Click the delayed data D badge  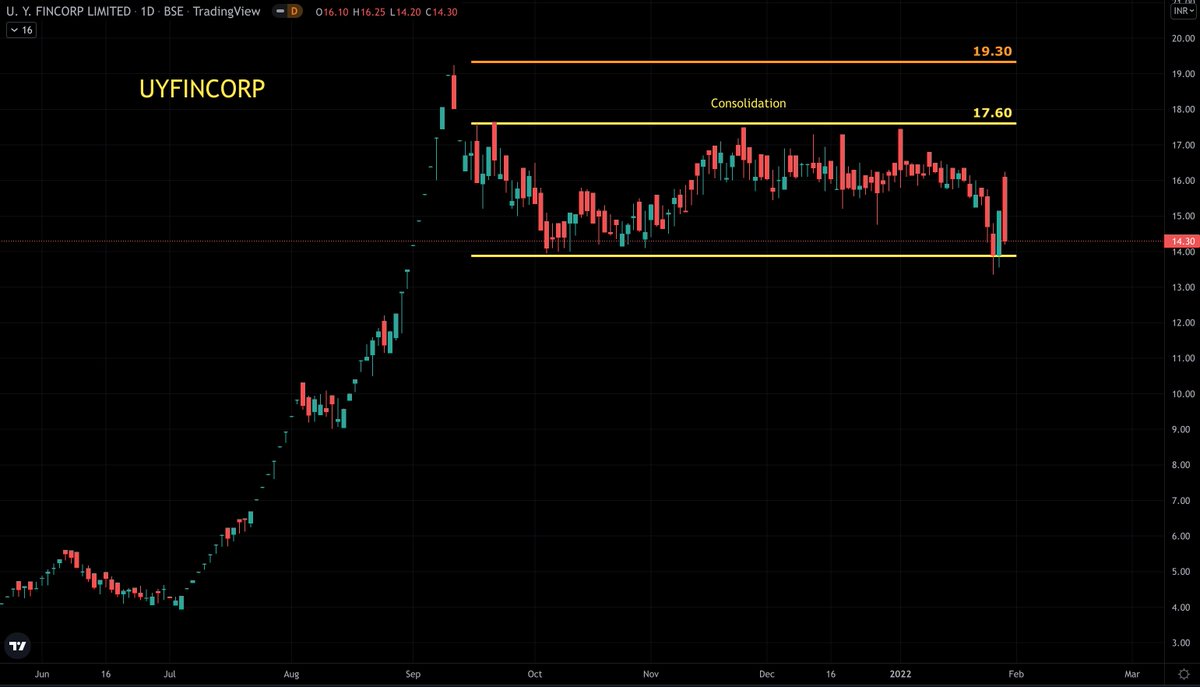pos(297,12)
